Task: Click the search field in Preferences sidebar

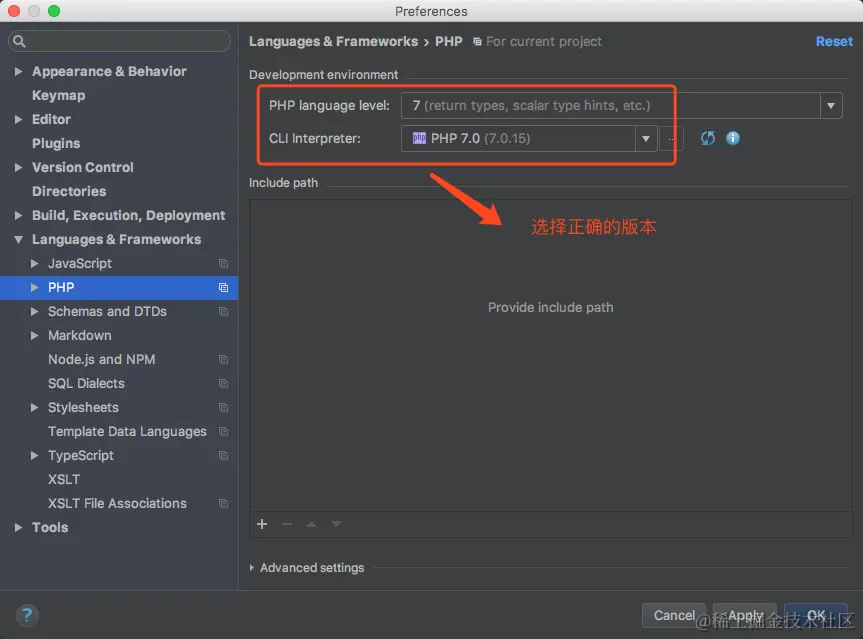Action: 119,41
